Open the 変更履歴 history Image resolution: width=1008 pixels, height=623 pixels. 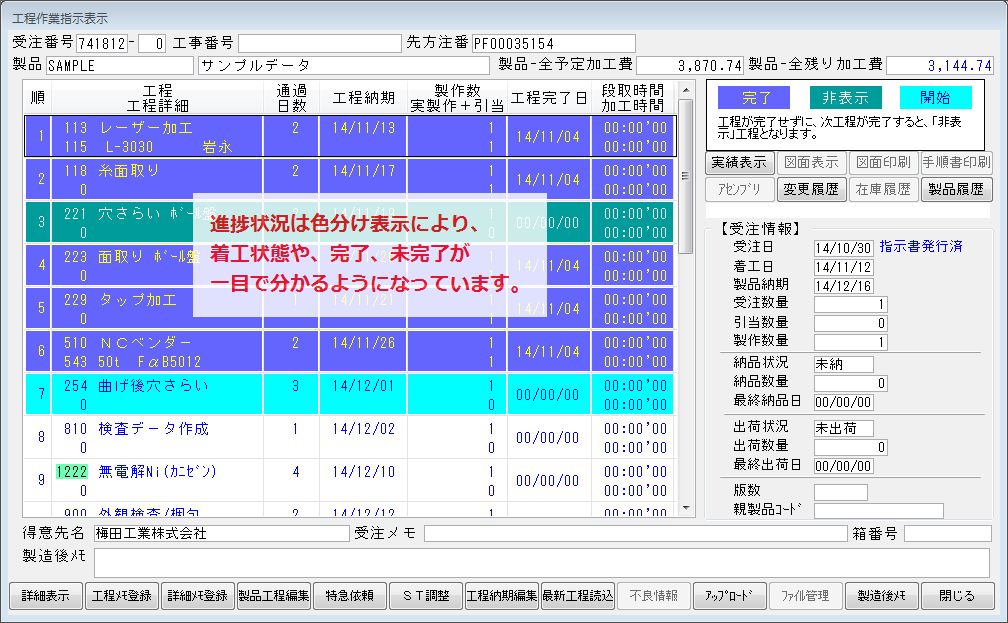point(811,189)
